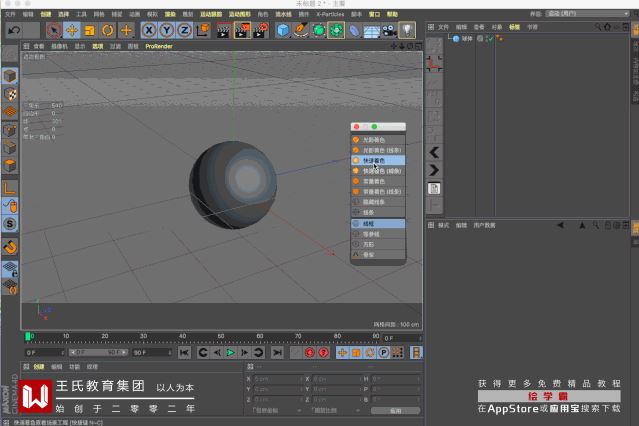Choose 隐藏线条 display mode
The width and height of the screenshot is (639, 426).
pyautogui.click(x=378, y=202)
